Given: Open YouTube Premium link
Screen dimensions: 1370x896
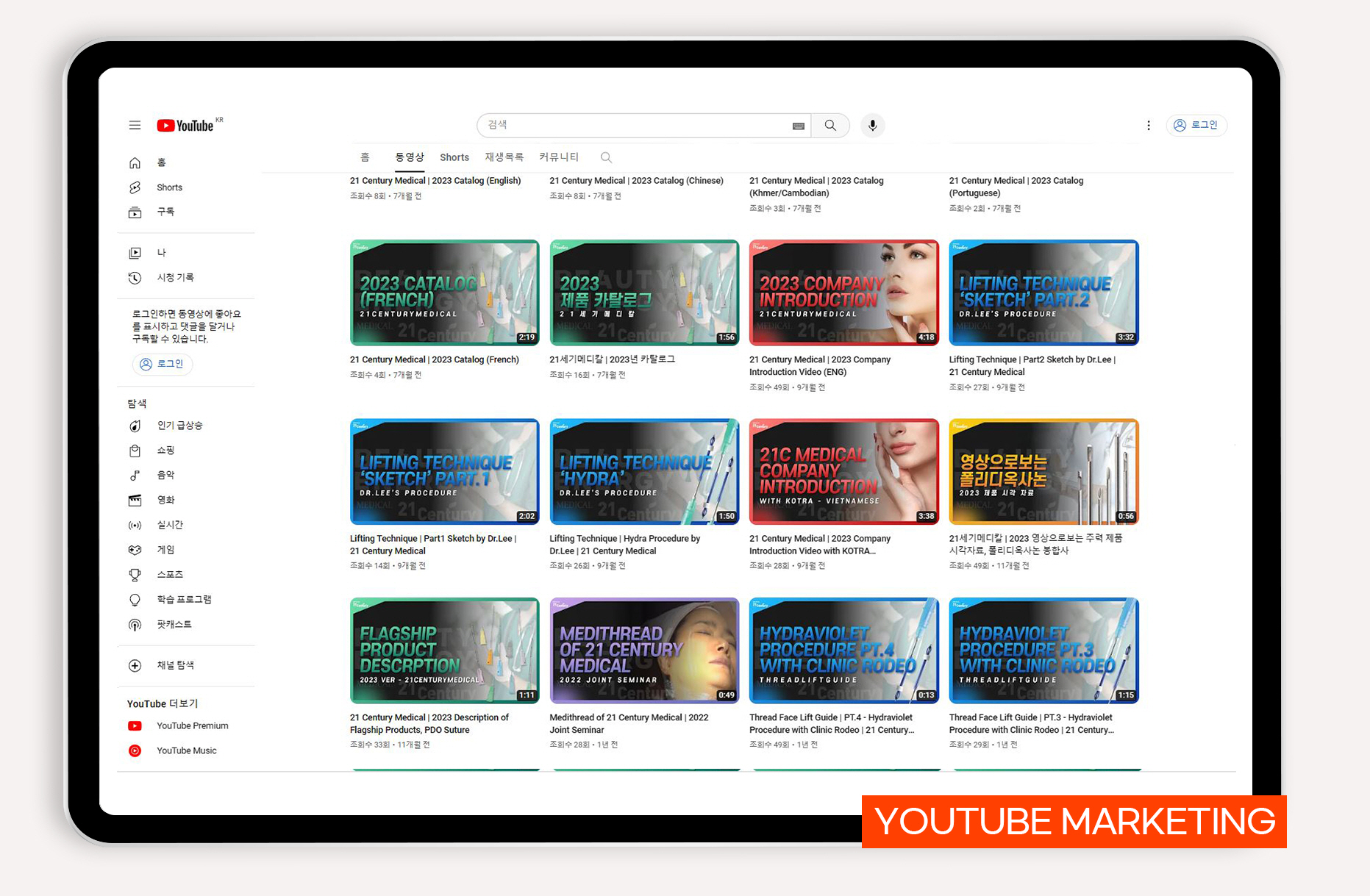Looking at the screenshot, I should tap(192, 726).
